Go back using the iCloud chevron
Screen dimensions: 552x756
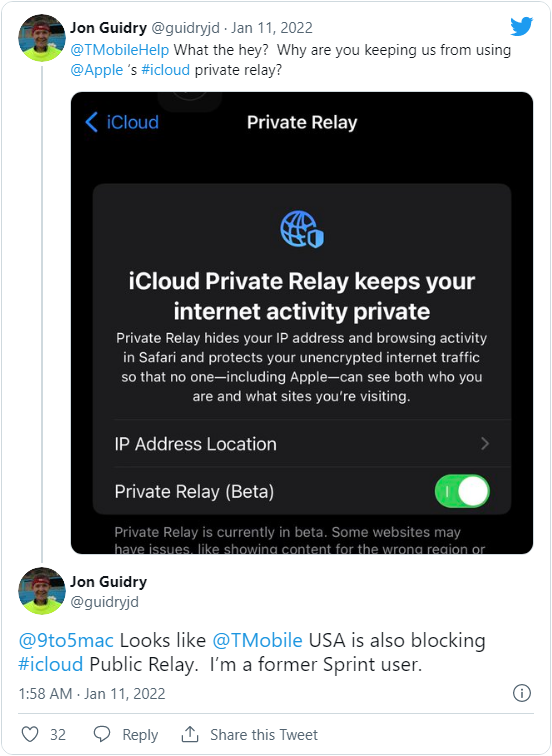click(92, 122)
